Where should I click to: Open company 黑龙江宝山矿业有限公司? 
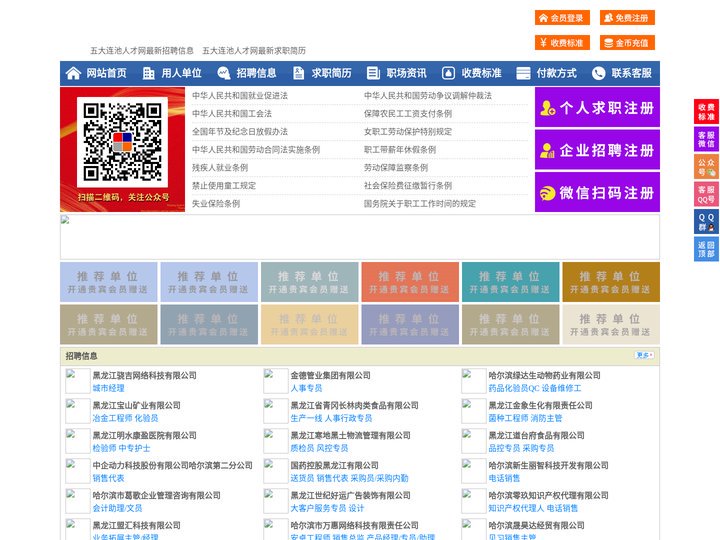pyautogui.click(x=137, y=405)
